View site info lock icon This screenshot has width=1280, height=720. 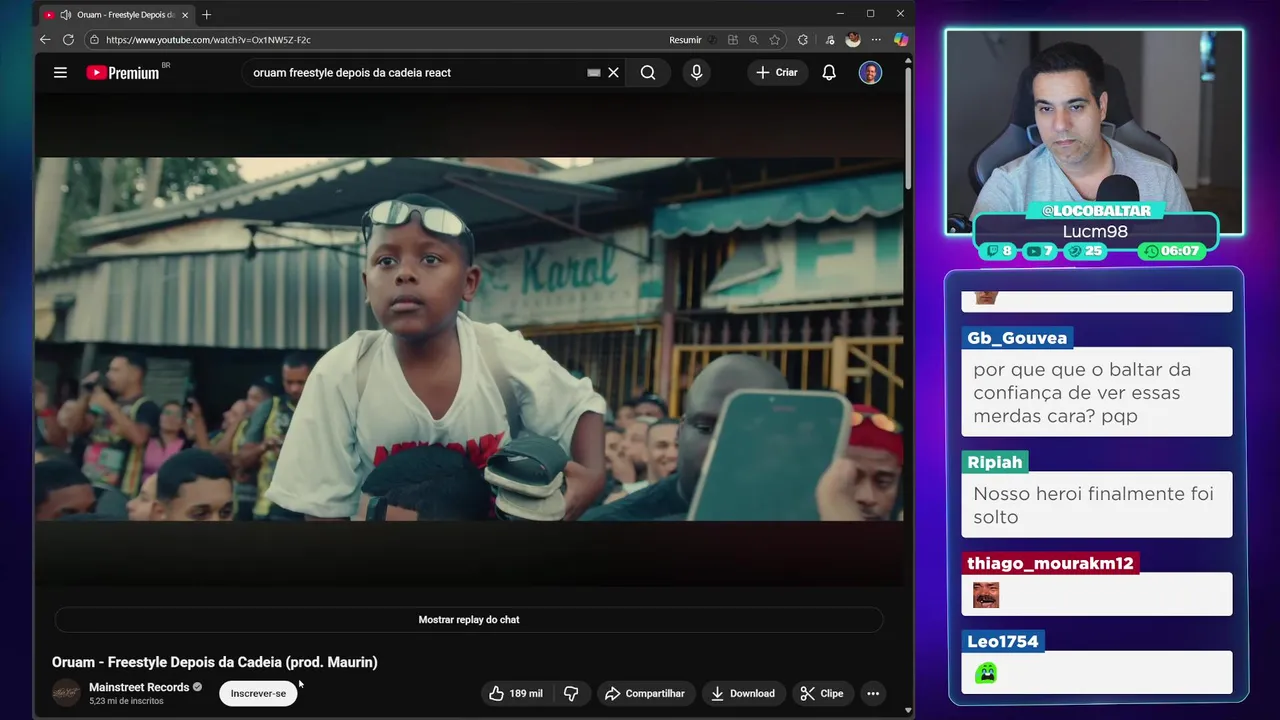coord(94,40)
